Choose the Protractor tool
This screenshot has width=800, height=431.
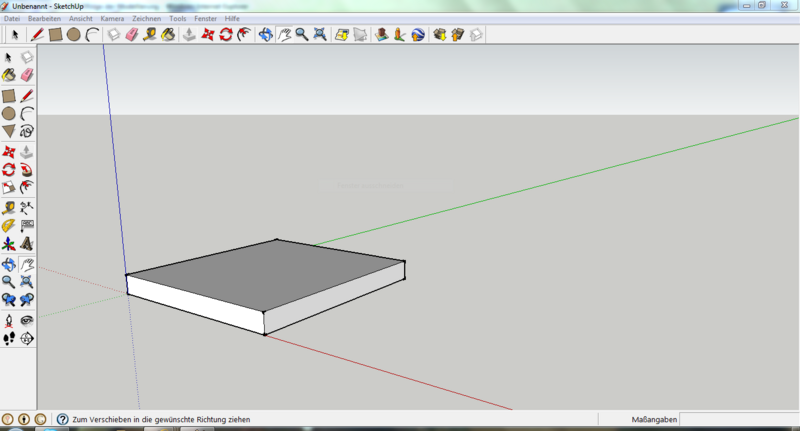click(x=9, y=226)
